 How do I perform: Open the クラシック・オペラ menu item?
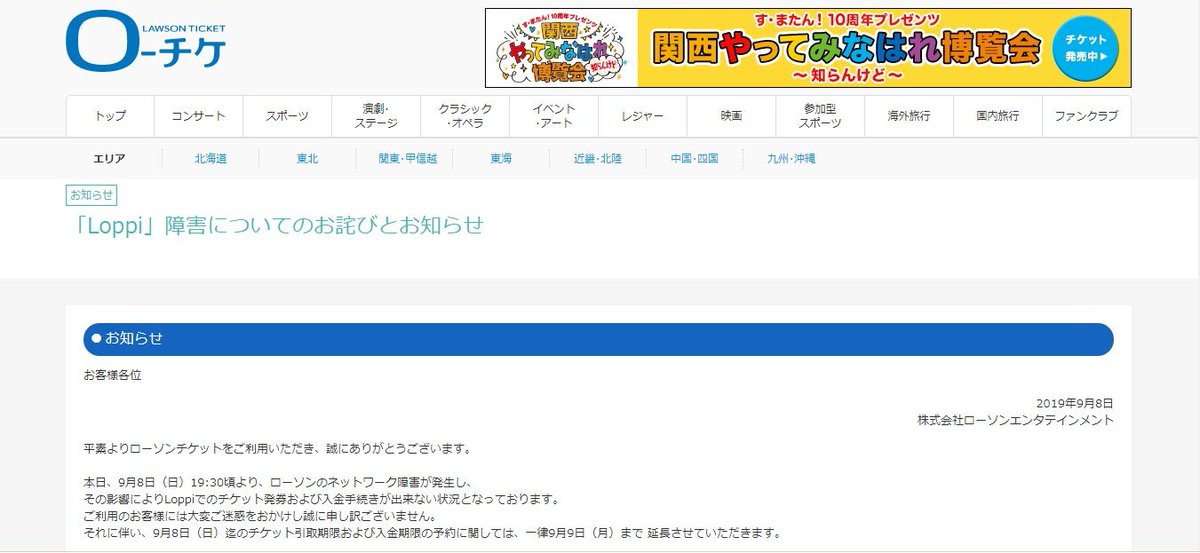tap(465, 116)
